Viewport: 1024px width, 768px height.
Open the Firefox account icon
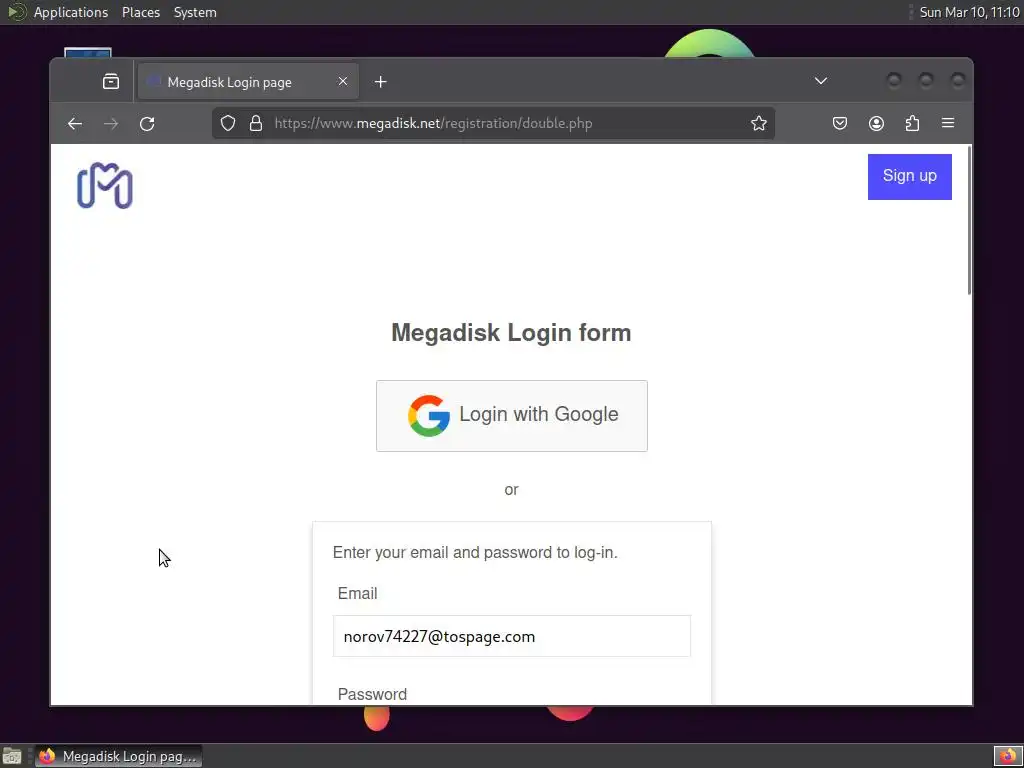[876, 123]
